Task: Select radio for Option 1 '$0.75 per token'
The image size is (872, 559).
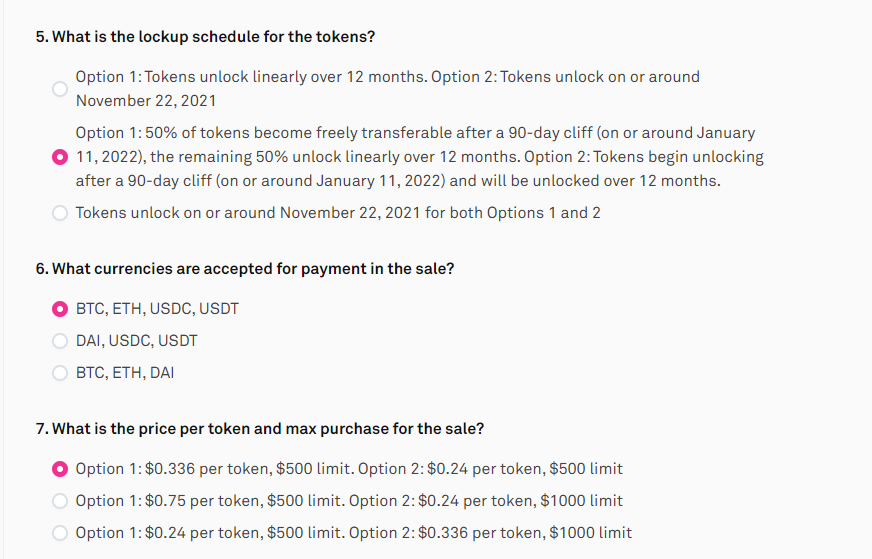Action: [60, 501]
